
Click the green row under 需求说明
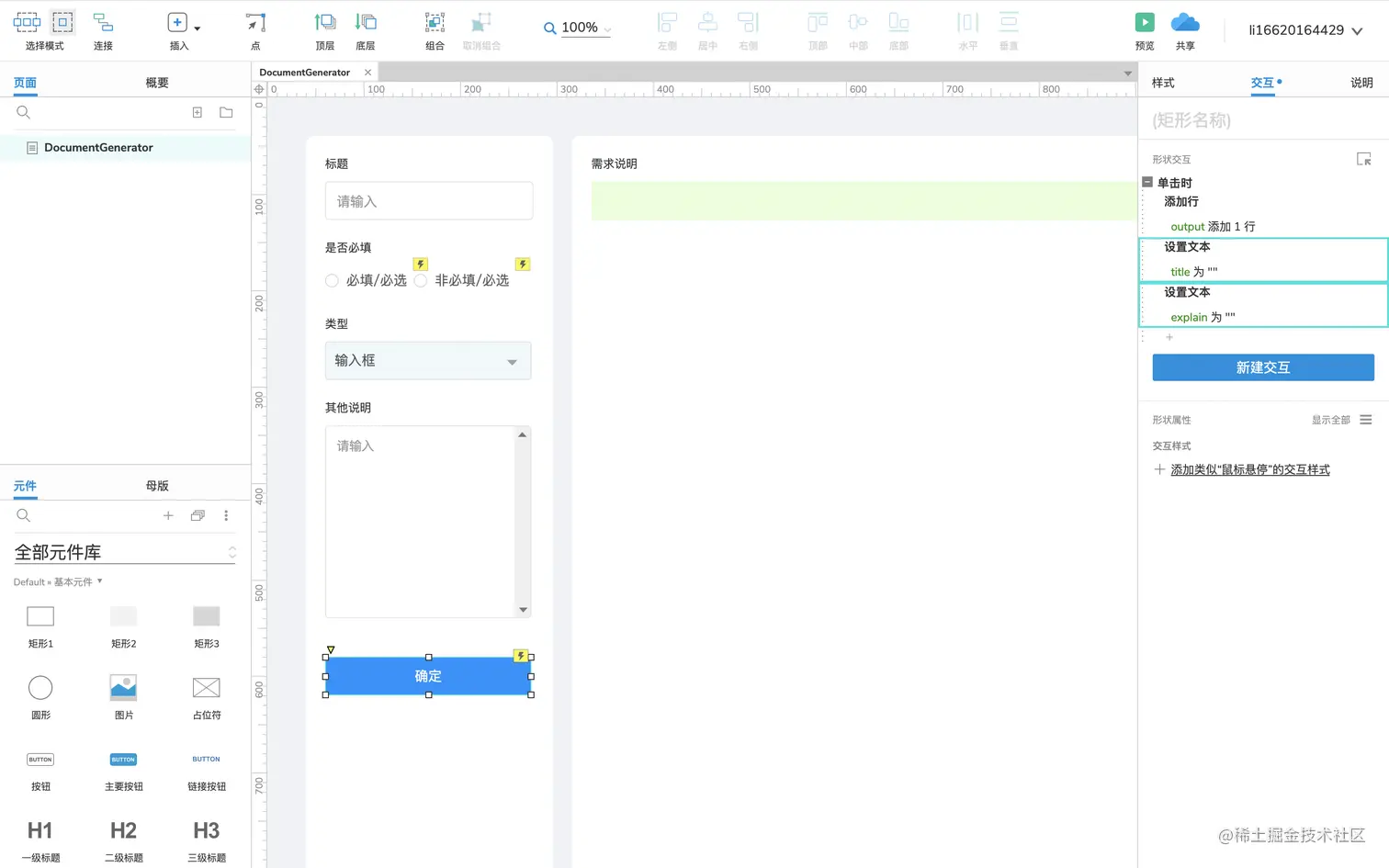(864, 201)
